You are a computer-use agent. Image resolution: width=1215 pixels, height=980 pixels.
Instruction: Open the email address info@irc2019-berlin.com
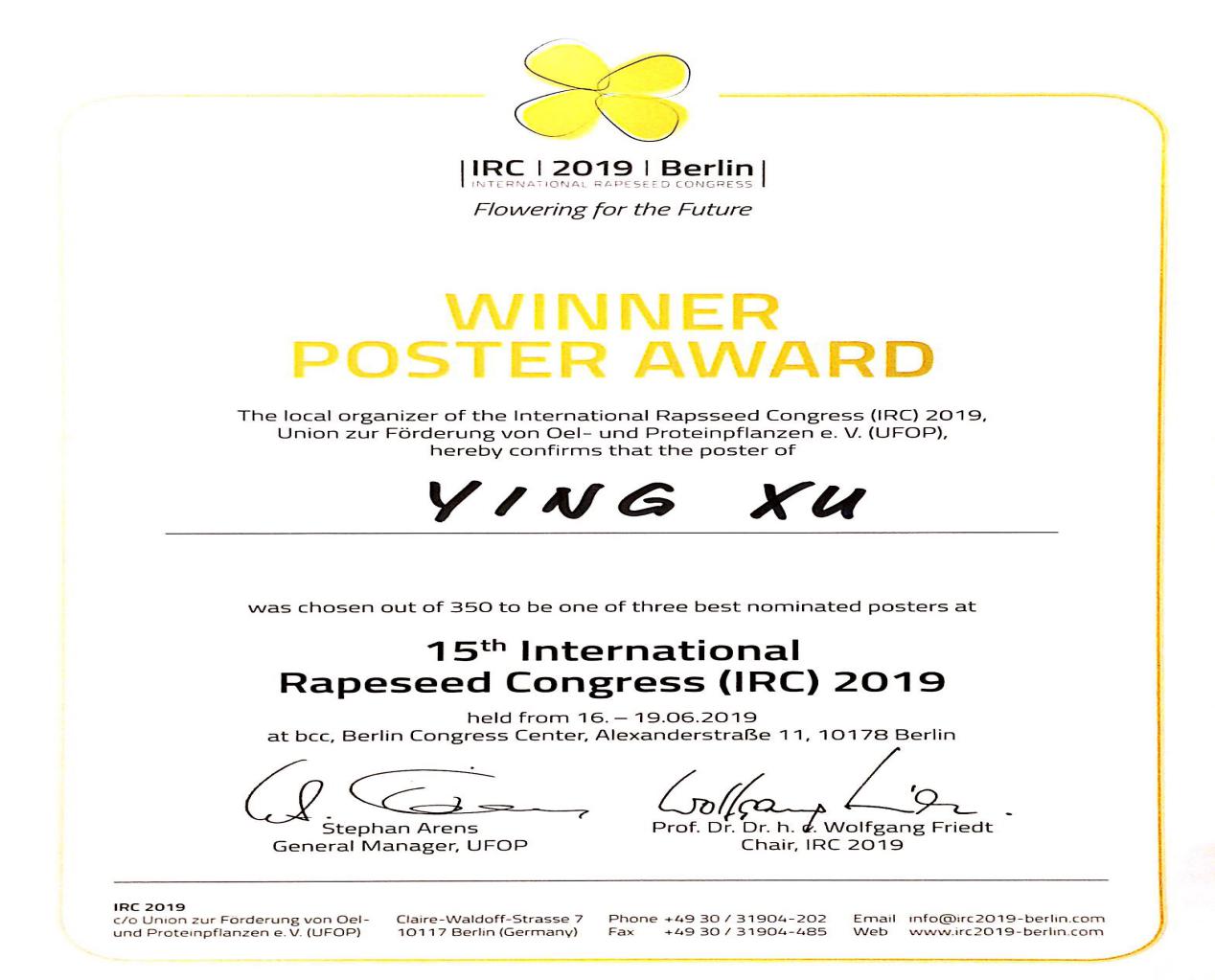pyautogui.click(x=1006, y=919)
